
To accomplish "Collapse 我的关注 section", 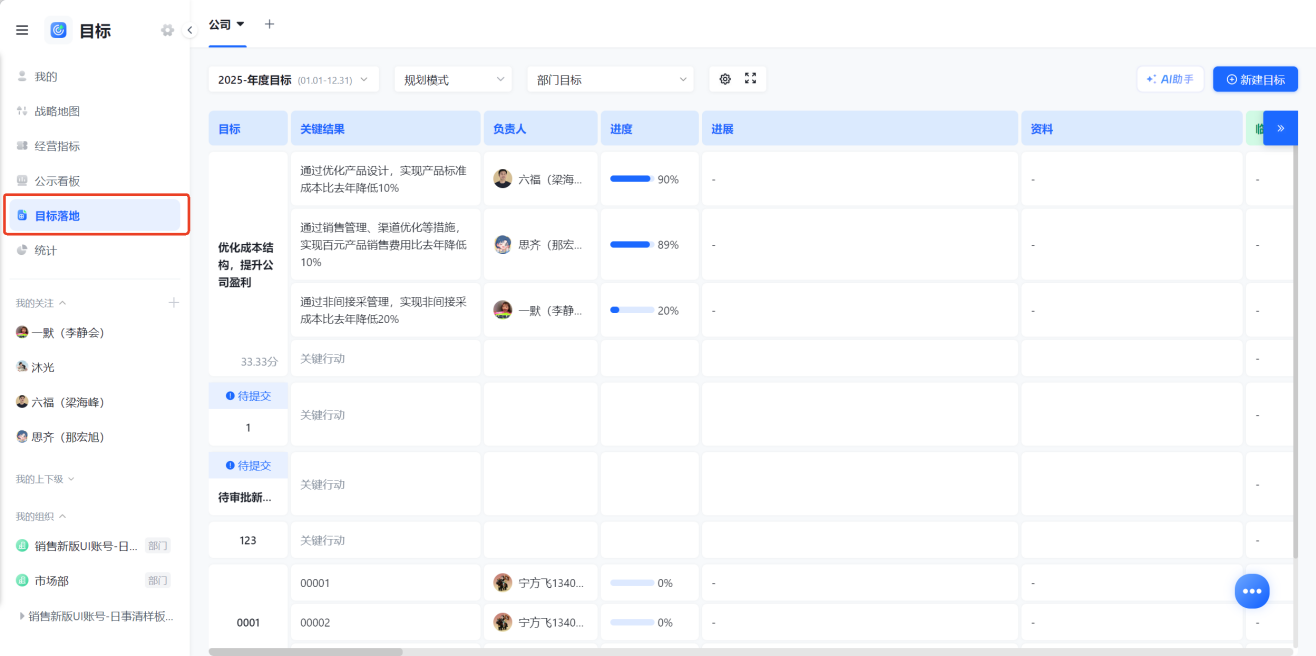I will click(41, 302).
